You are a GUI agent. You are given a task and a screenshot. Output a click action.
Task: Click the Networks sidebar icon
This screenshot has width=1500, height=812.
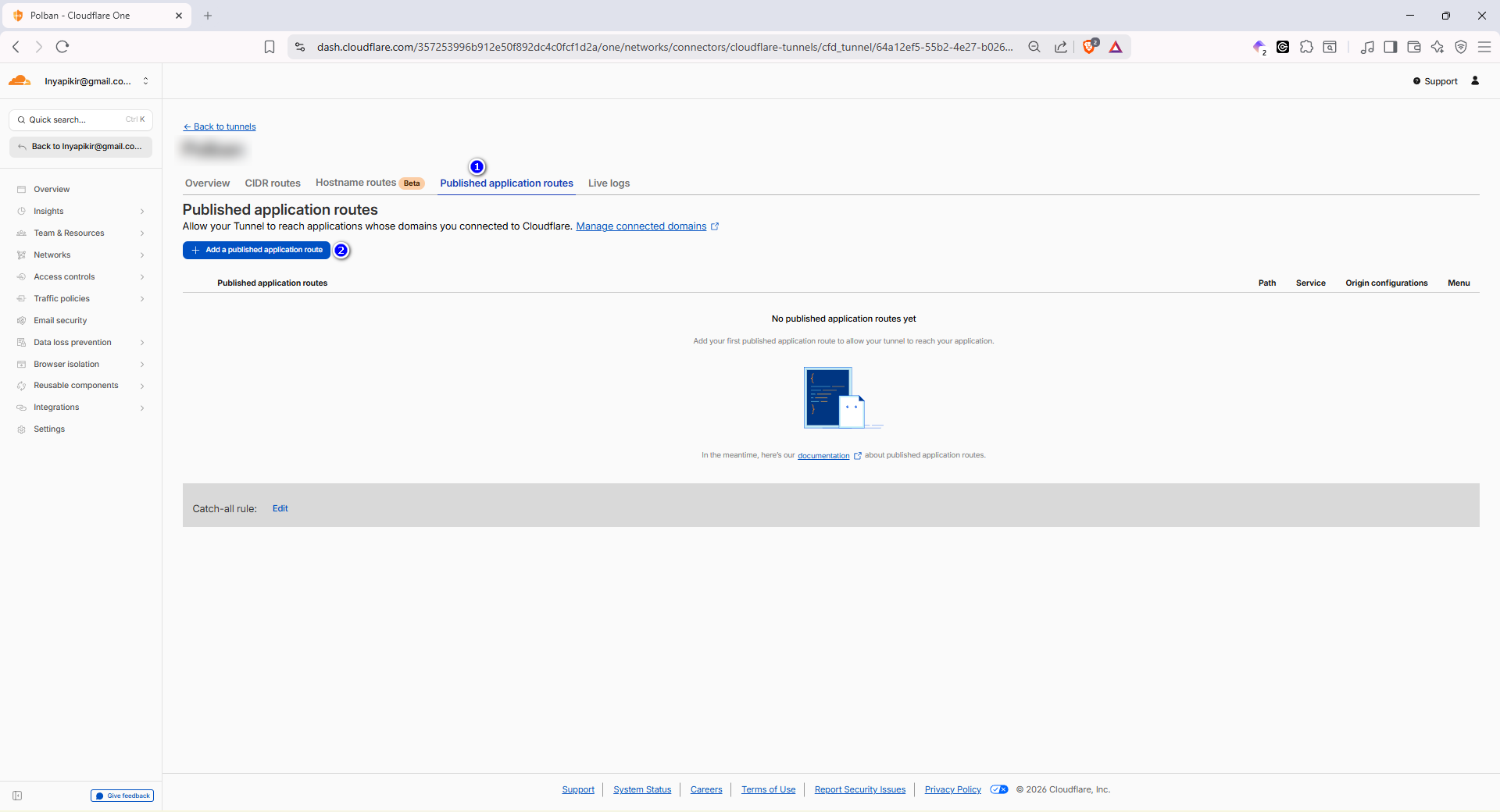(21, 255)
